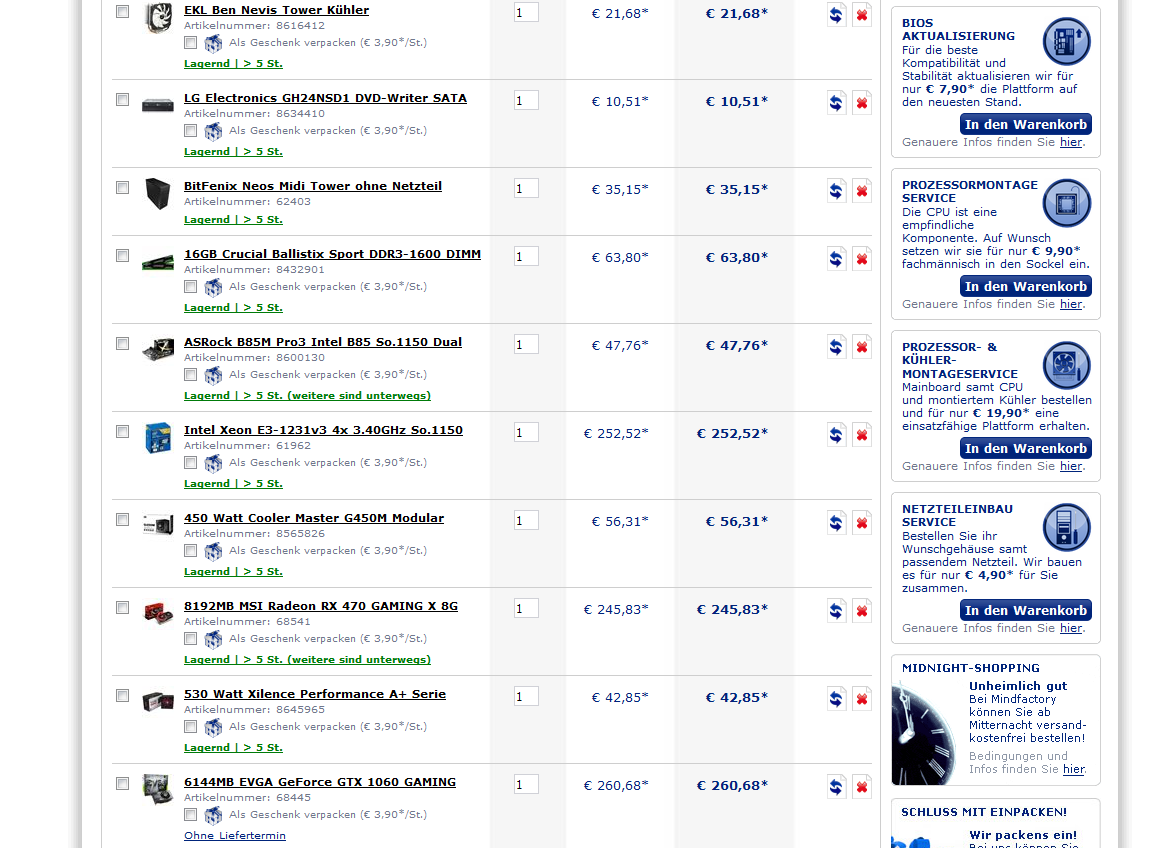1157x848 pixels.
Task: Click 'Ohne Liefertermin' link for EVGA GTX 1060
Action: [x=235, y=835]
